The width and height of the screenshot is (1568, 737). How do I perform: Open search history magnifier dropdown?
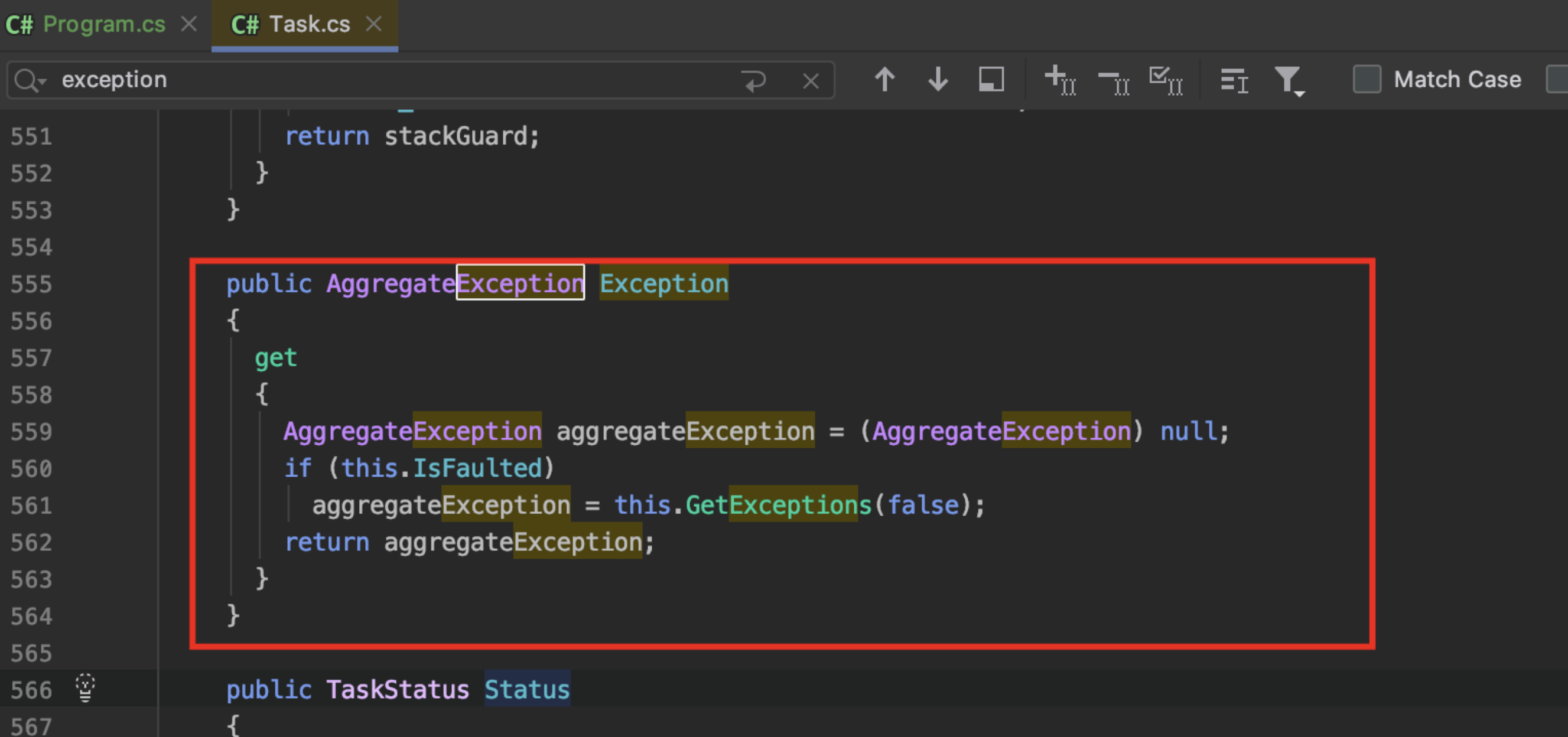click(x=31, y=80)
